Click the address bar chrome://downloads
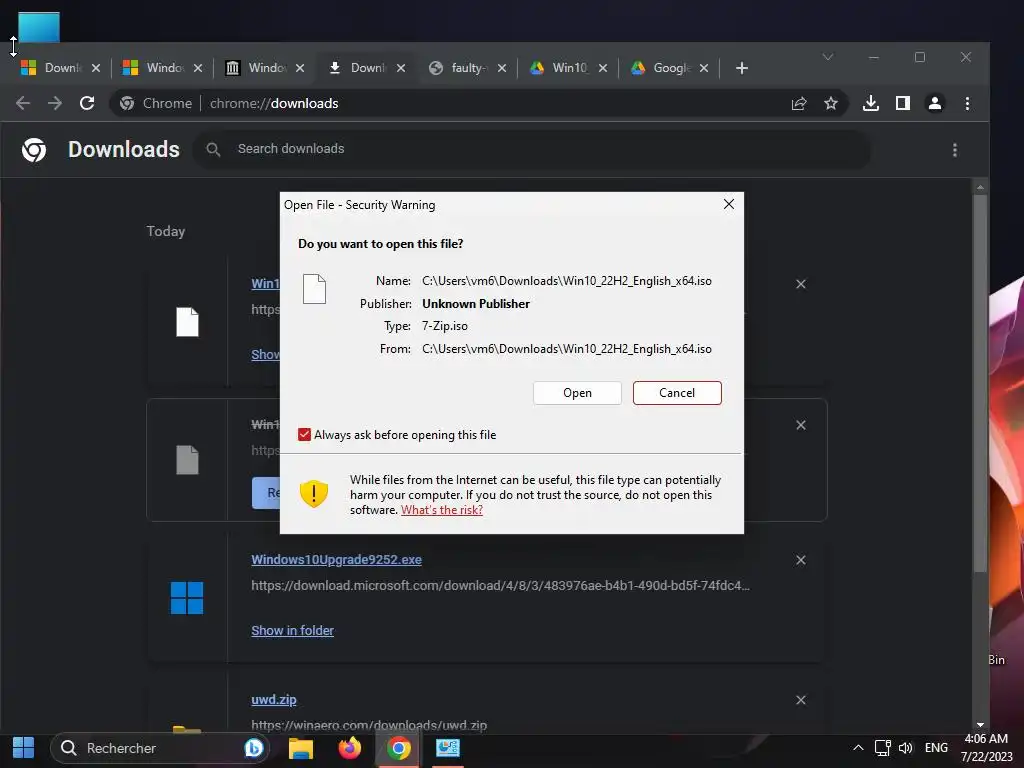1024x768 pixels. click(274, 103)
